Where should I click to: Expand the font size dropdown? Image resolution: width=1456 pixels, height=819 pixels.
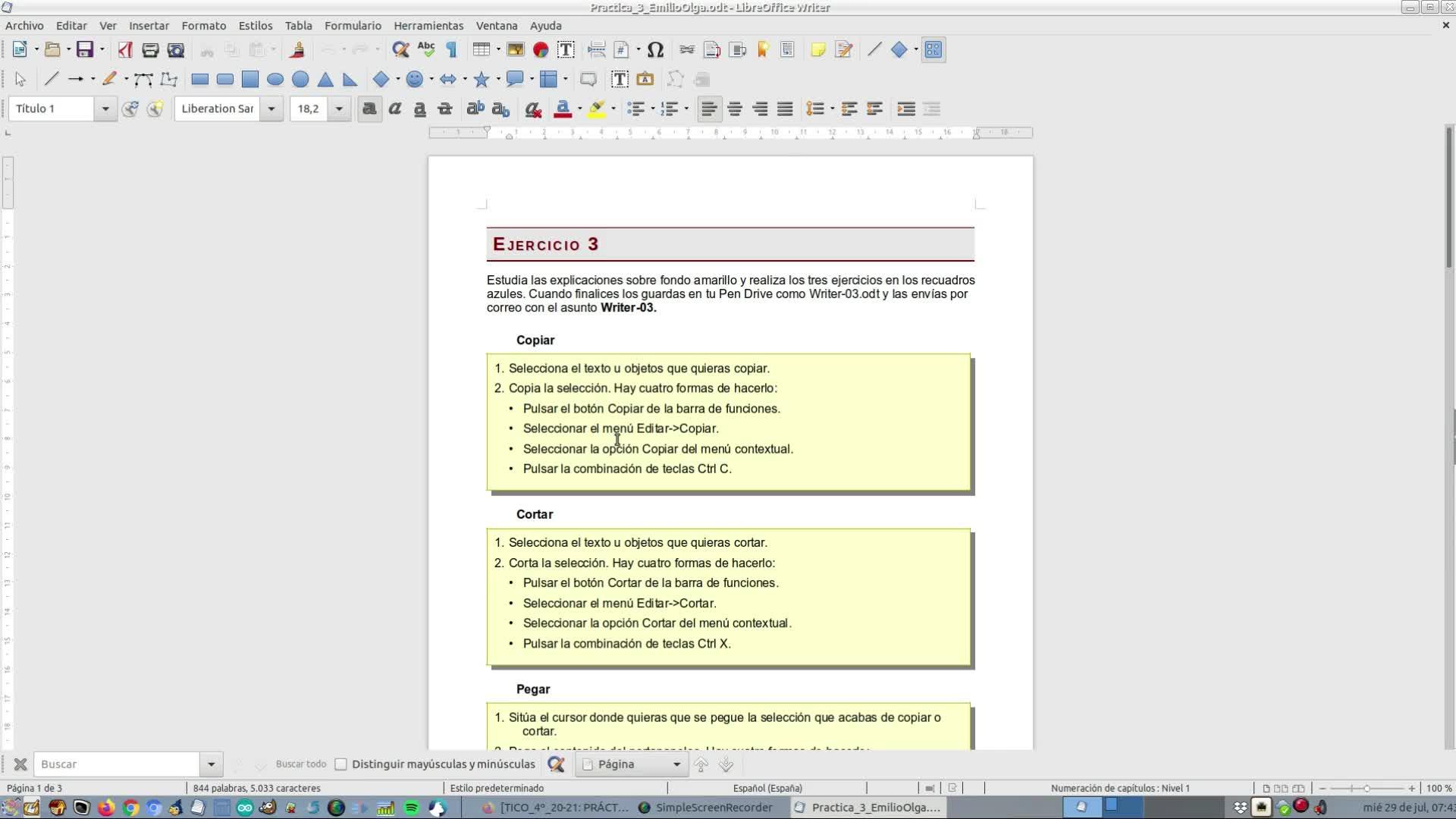(x=339, y=109)
